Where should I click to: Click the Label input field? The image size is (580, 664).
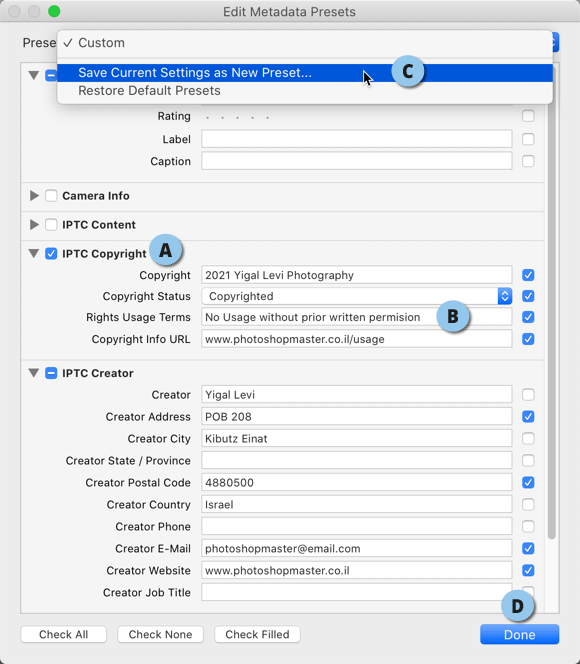tap(357, 139)
